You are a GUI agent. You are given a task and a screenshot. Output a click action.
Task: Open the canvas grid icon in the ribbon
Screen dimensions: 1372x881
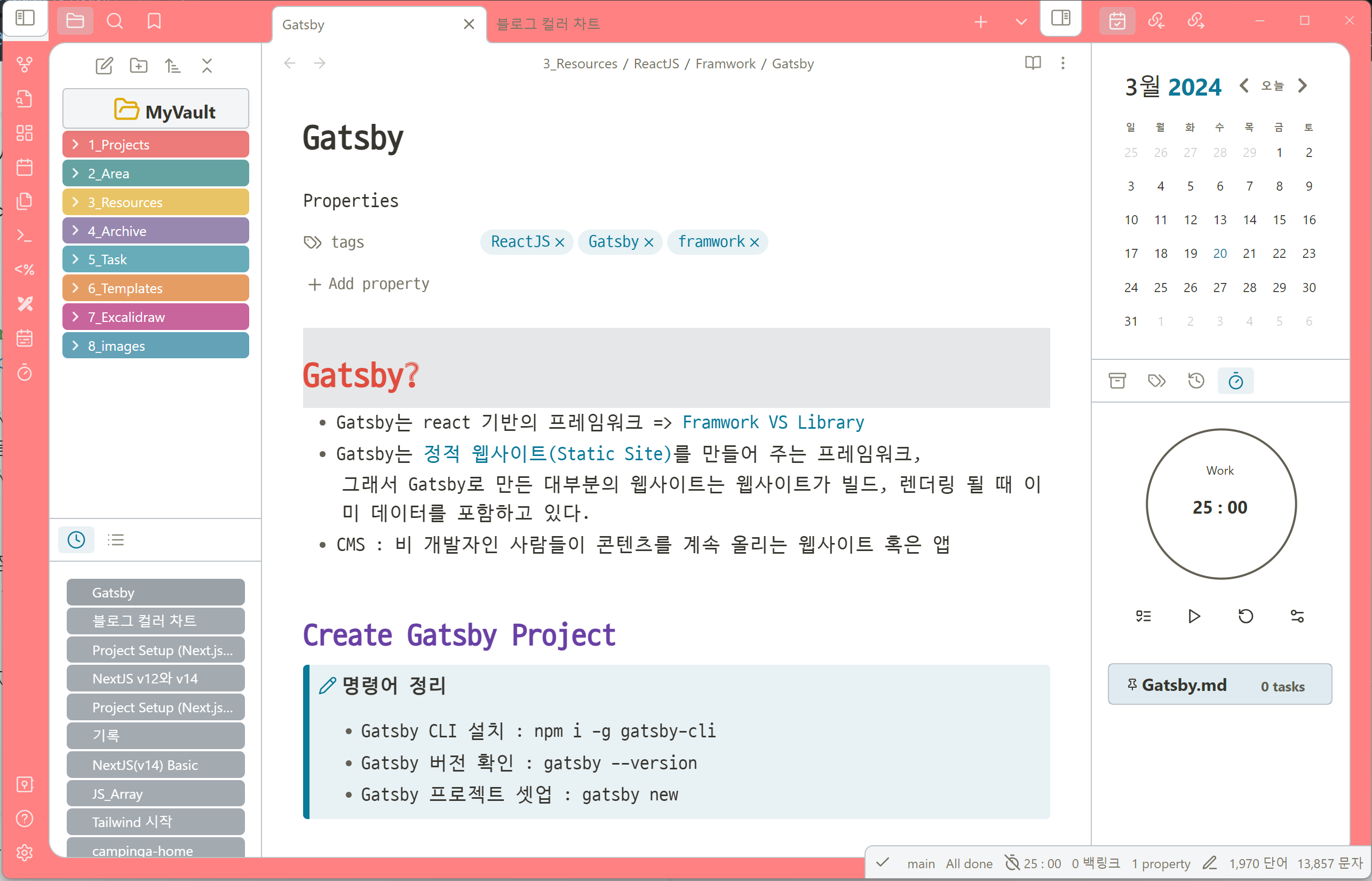tap(25, 133)
